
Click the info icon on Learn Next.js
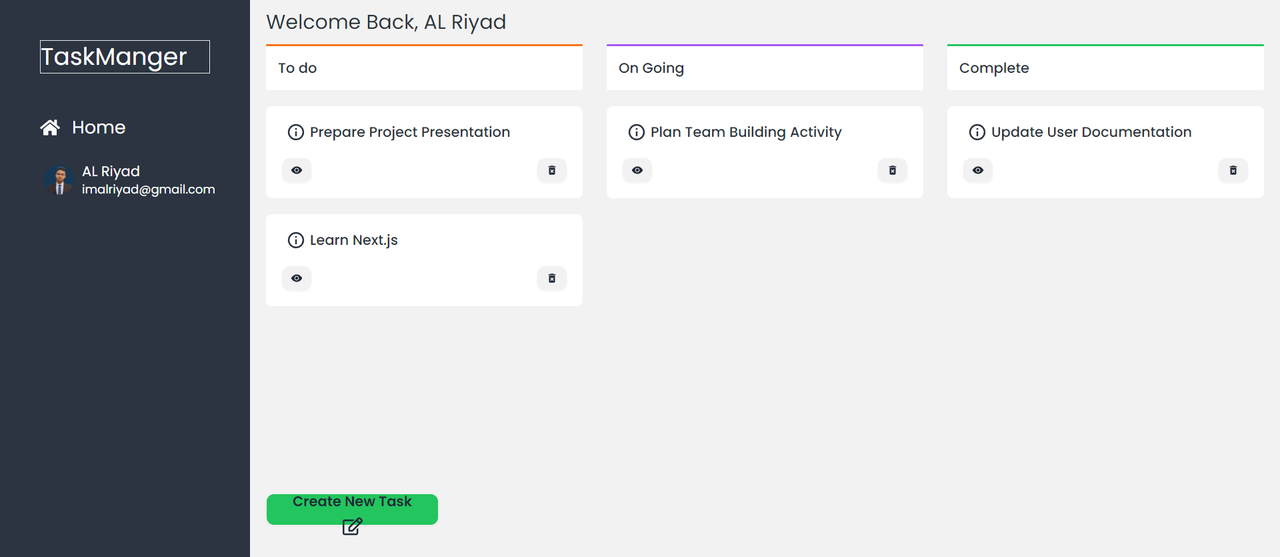296,241
